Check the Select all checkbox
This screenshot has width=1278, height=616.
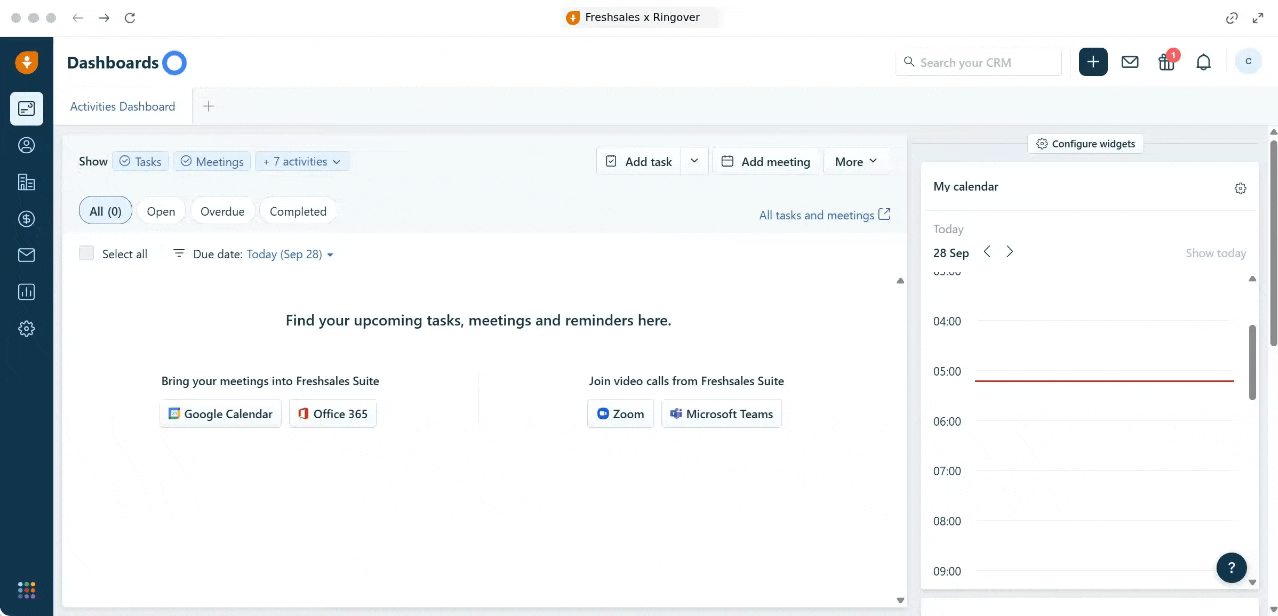pyautogui.click(x=87, y=254)
